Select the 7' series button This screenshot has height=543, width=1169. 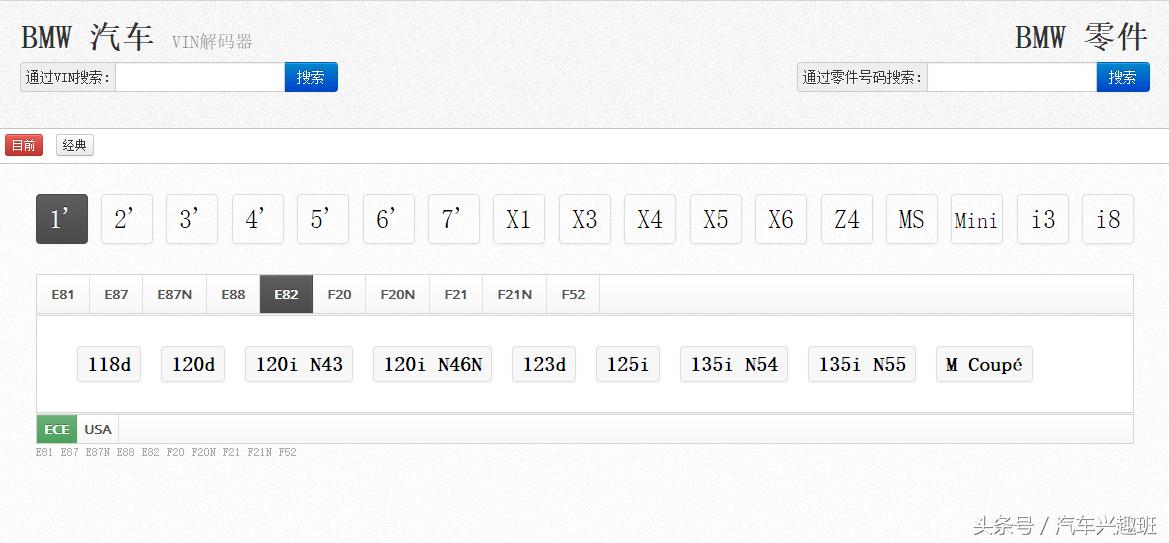pyautogui.click(x=453, y=219)
